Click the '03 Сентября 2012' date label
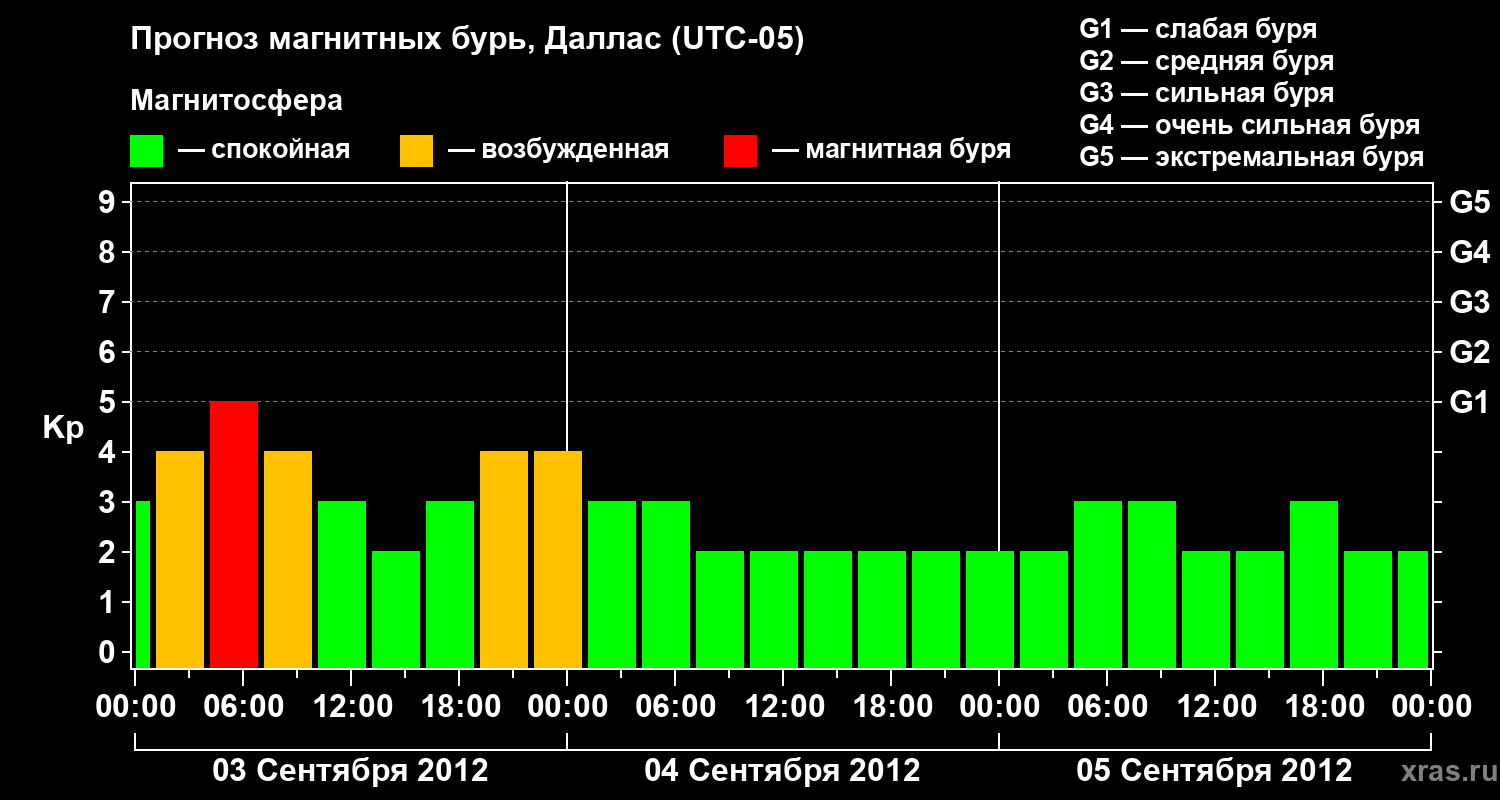 click(350, 771)
